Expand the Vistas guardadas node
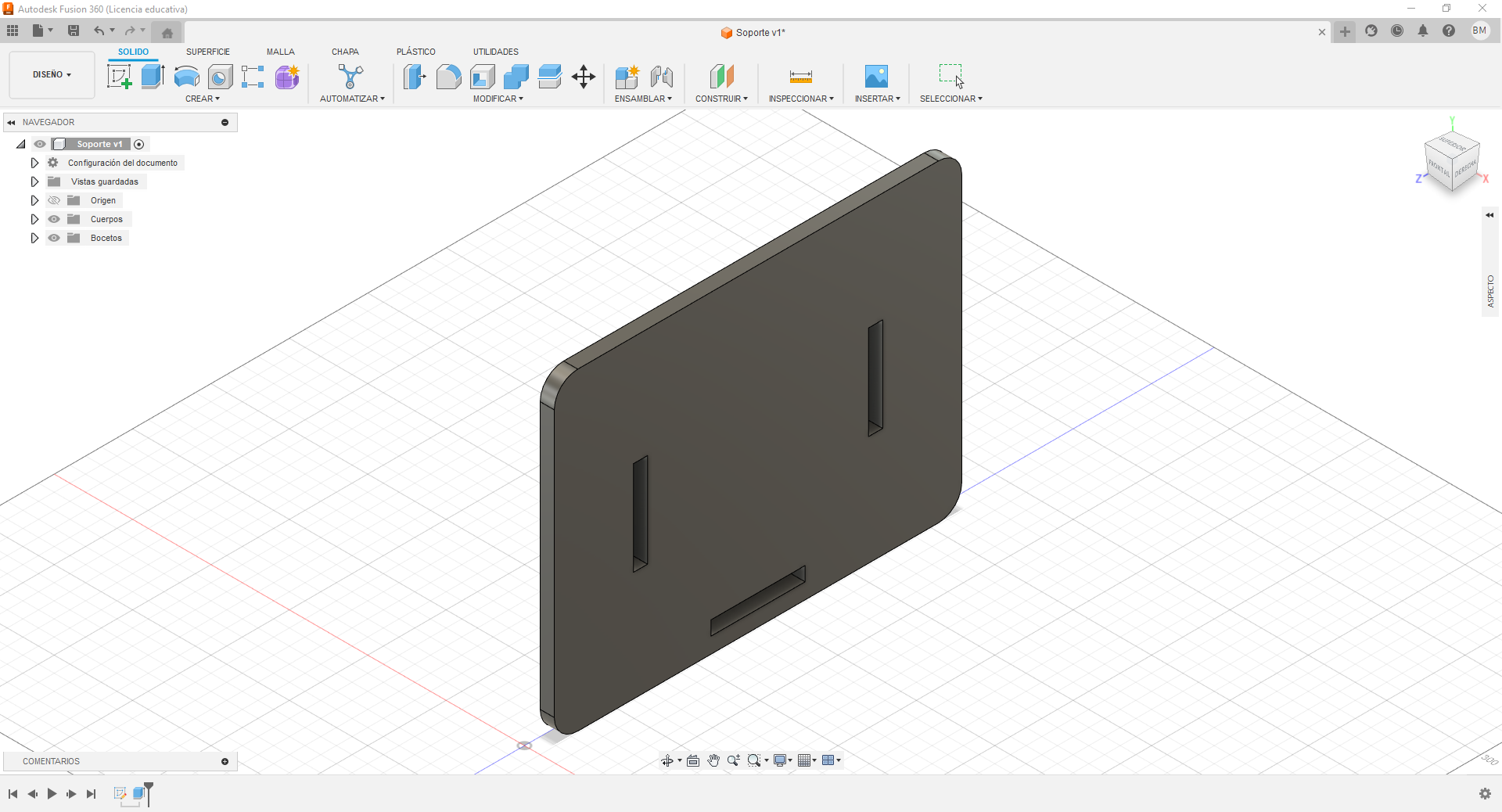 34,181
